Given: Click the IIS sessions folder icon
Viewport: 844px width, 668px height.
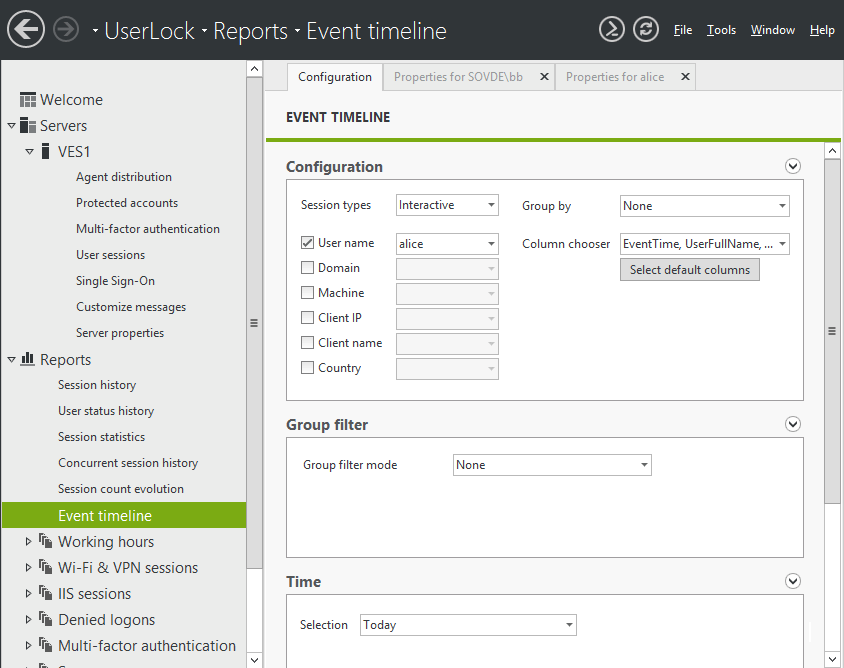Looking at the screenshot, I should 46,593.
